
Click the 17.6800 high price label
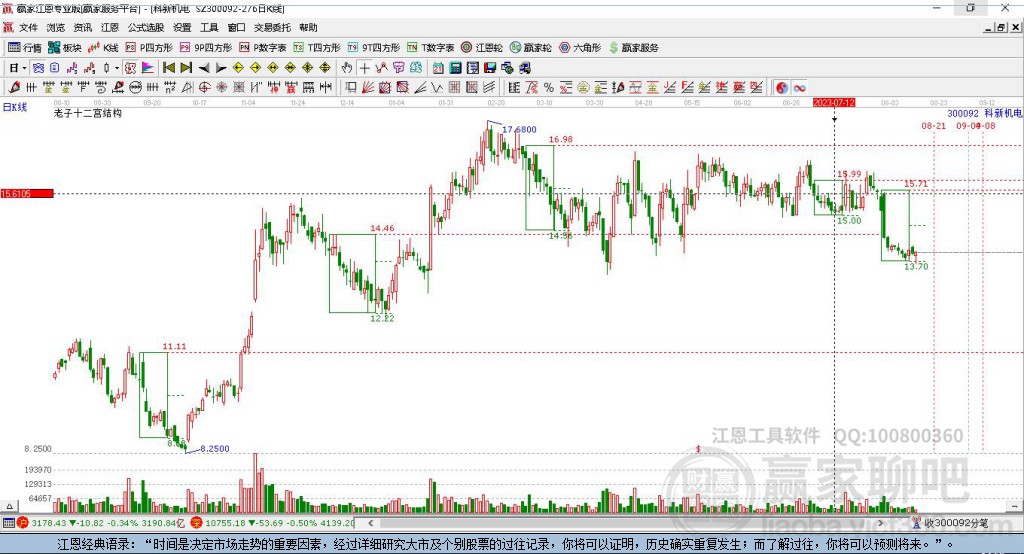[x=519, y=129]
